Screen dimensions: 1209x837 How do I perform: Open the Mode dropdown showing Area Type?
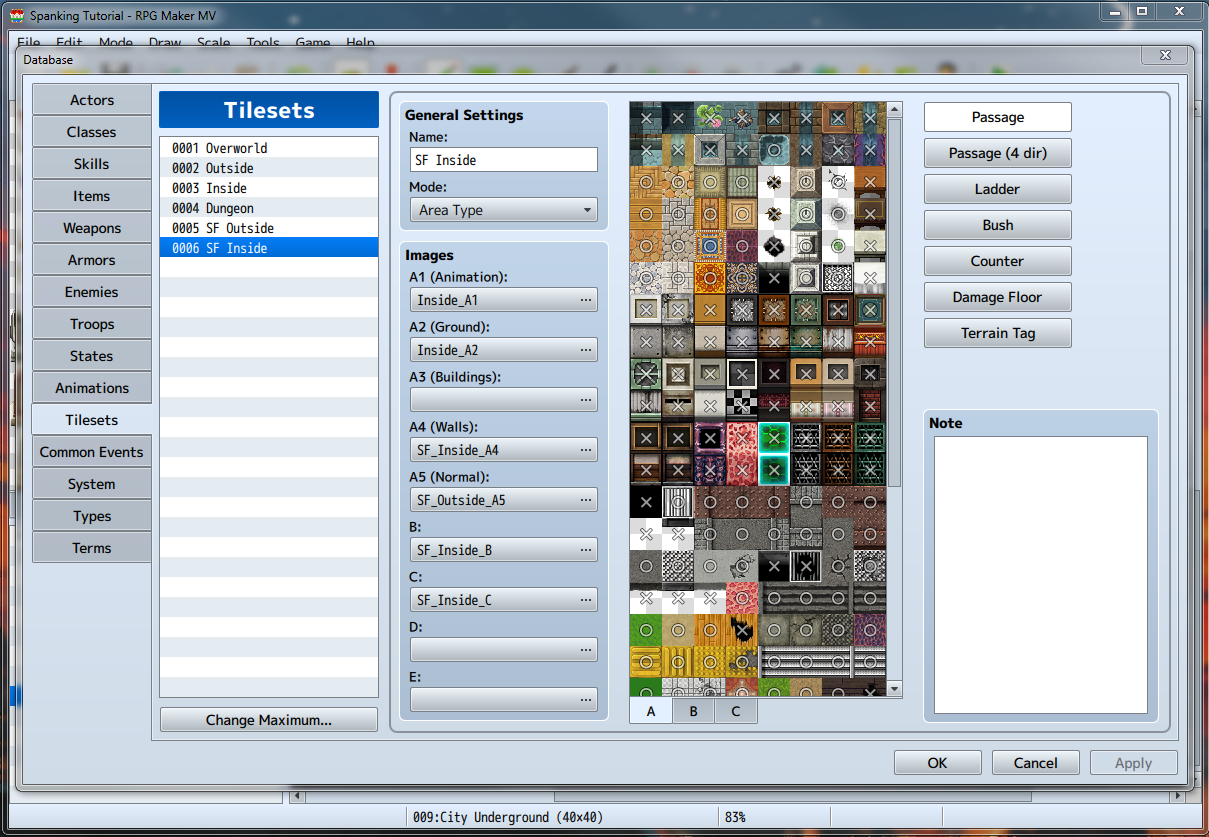504,210
